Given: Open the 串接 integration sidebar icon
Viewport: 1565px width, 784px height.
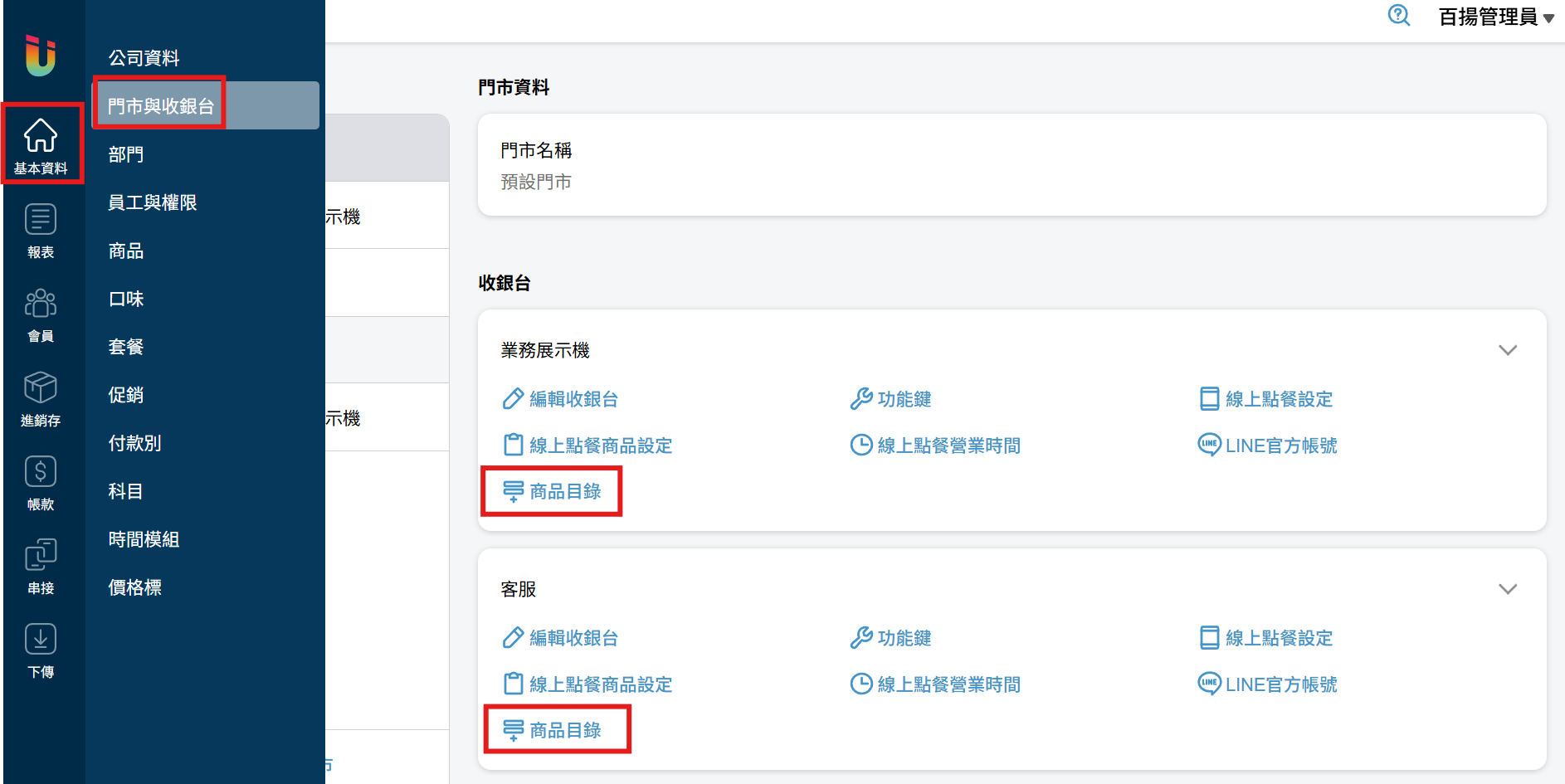Looking at the screenshot, I should (41, 566).
